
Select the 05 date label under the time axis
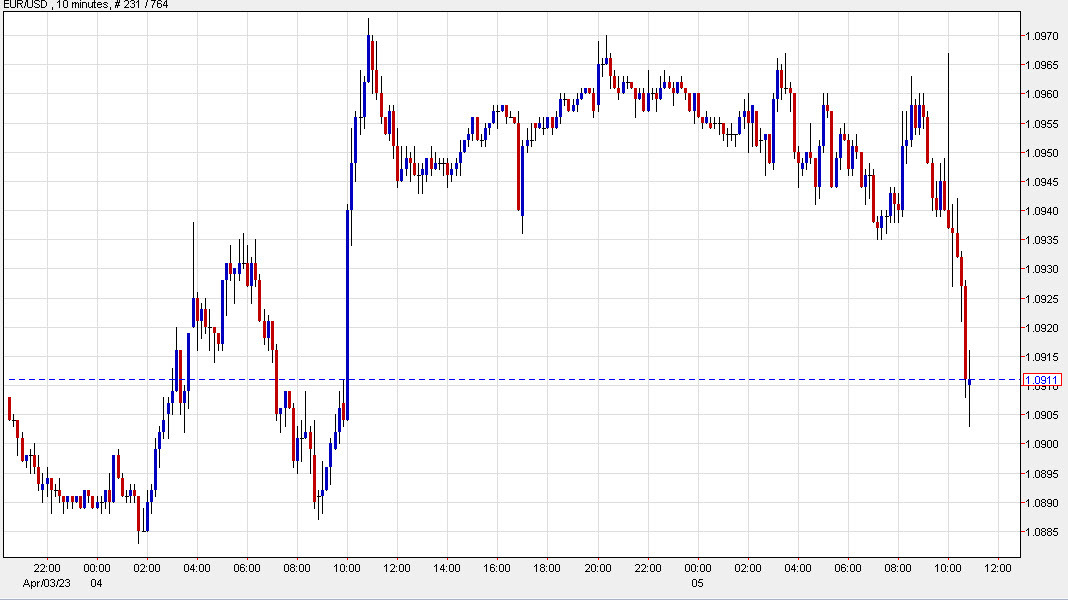click(697, 584)
